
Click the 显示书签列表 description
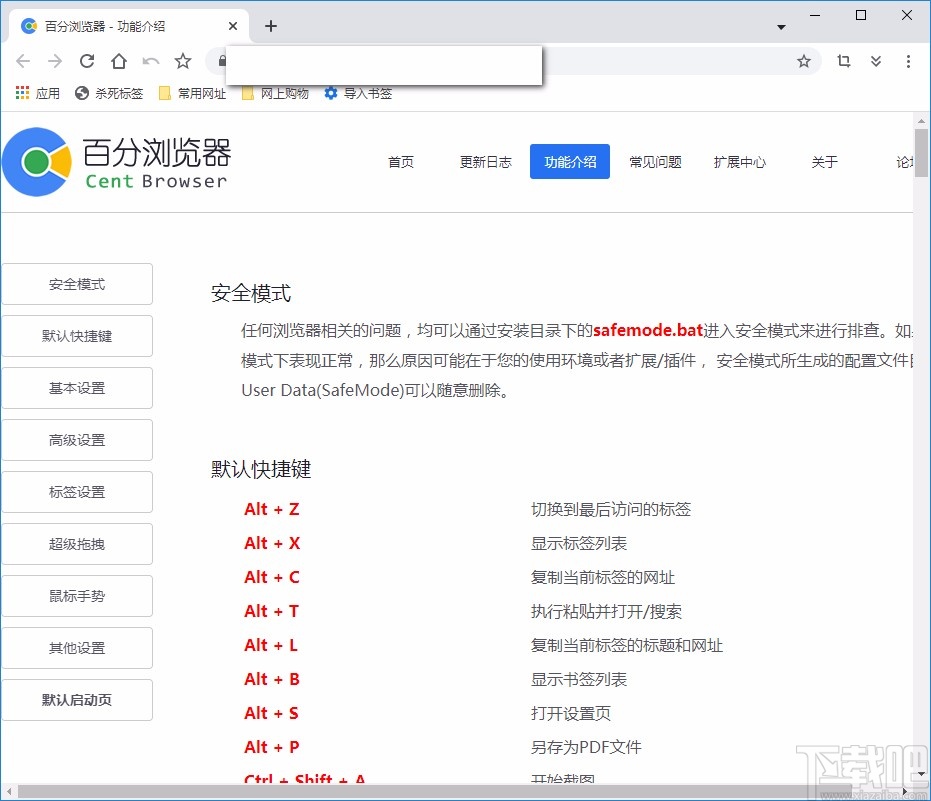579,679
